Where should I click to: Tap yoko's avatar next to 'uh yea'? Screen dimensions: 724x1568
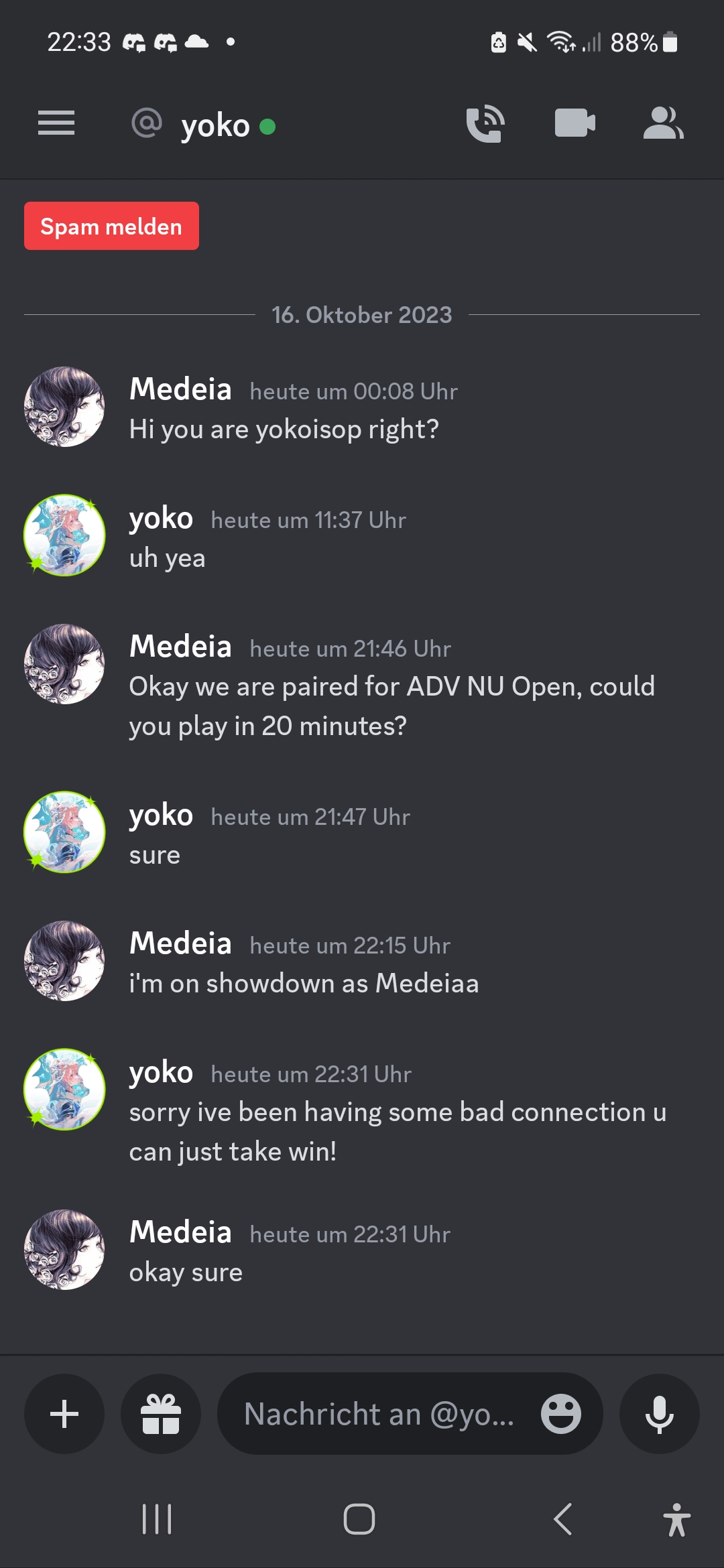(x=64, y=535)
